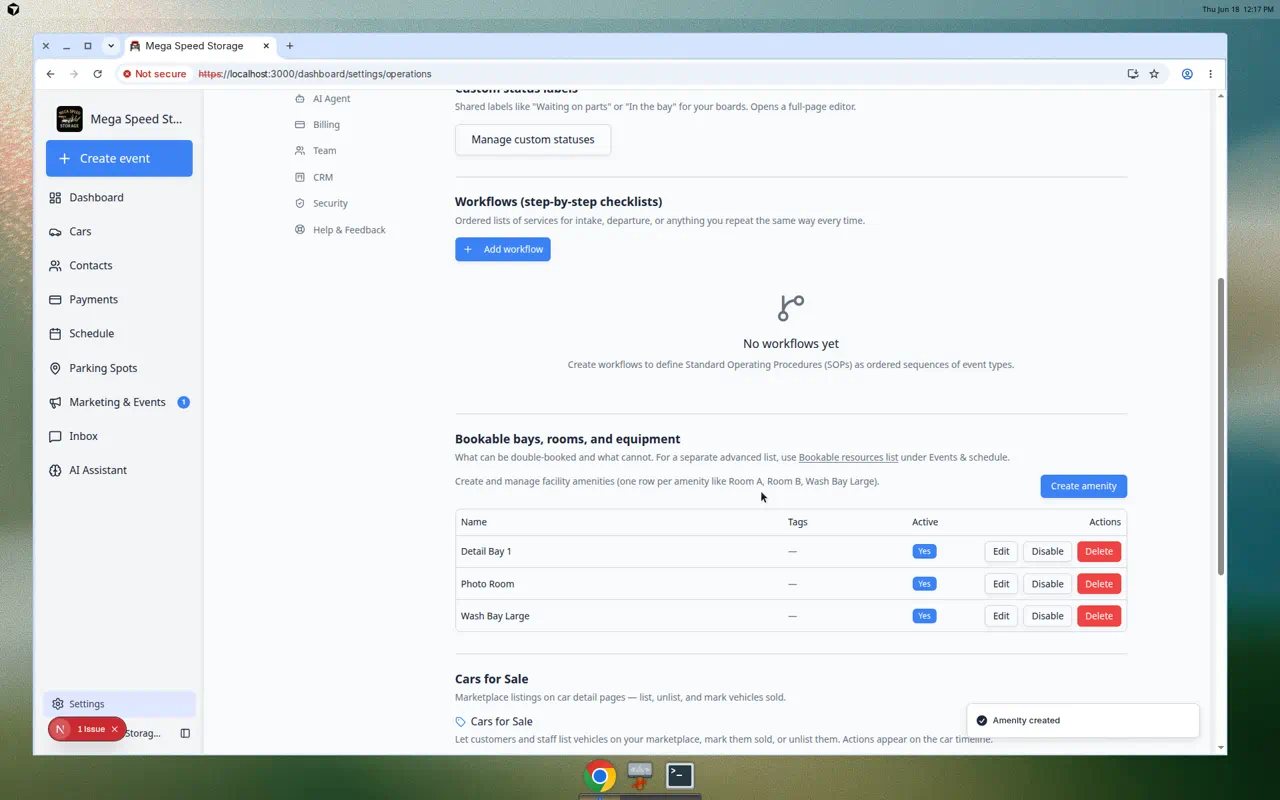The image size is (1280, 800).
Task: Open the Bookable resources list link
Action: click(848, 457)
